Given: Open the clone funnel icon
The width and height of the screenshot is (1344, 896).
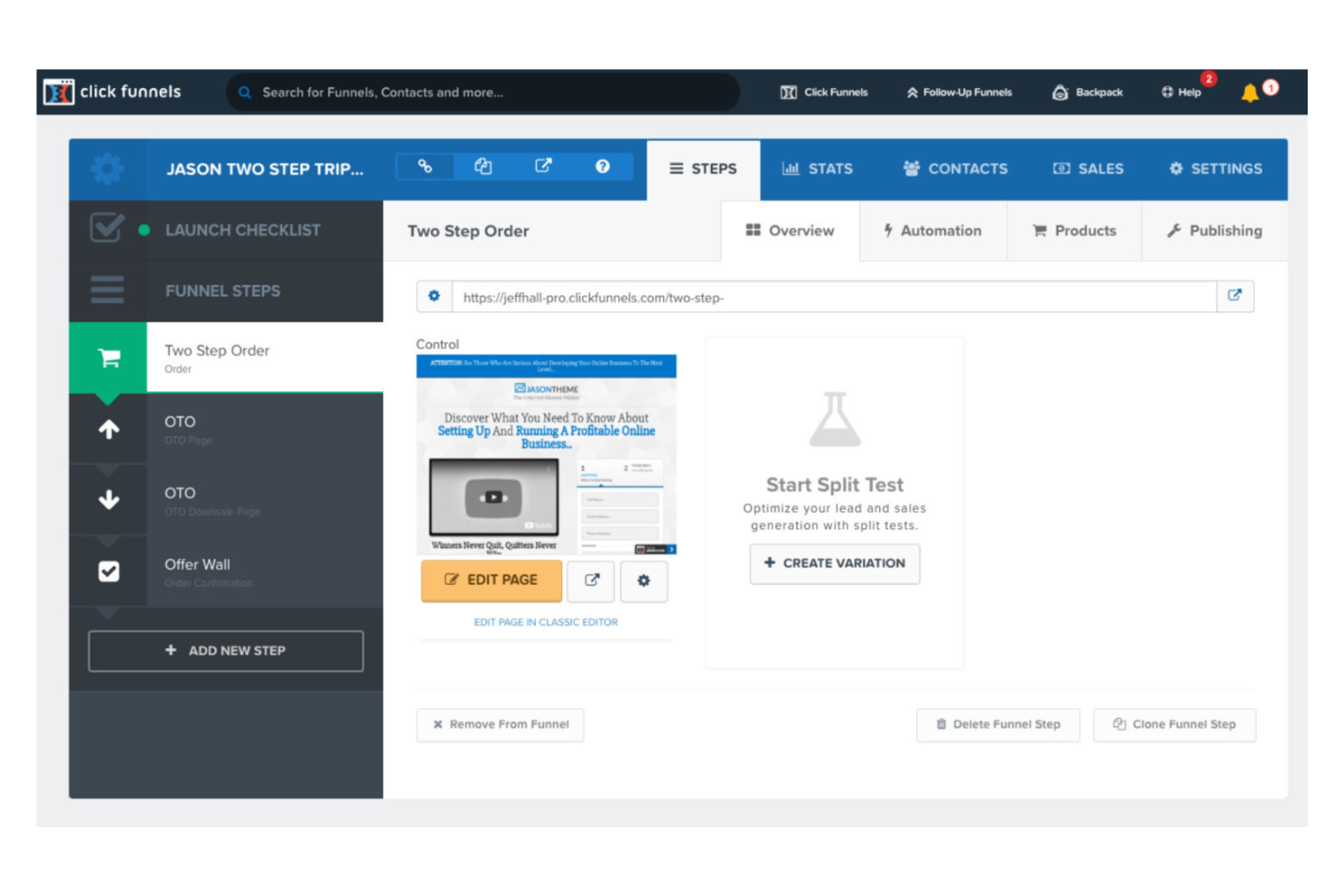Looking at the screenshot, I should click(483, 168).
